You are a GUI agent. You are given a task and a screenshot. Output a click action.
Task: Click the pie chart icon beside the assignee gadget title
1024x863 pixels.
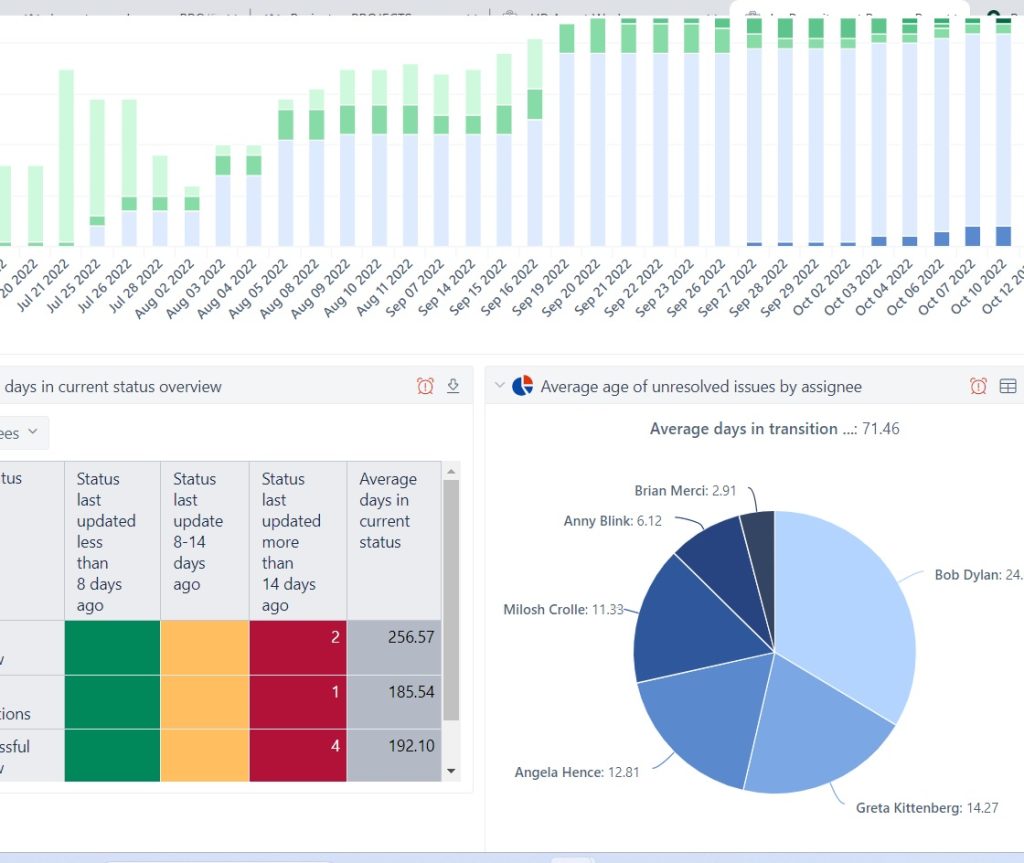click(x=521, y=385)
